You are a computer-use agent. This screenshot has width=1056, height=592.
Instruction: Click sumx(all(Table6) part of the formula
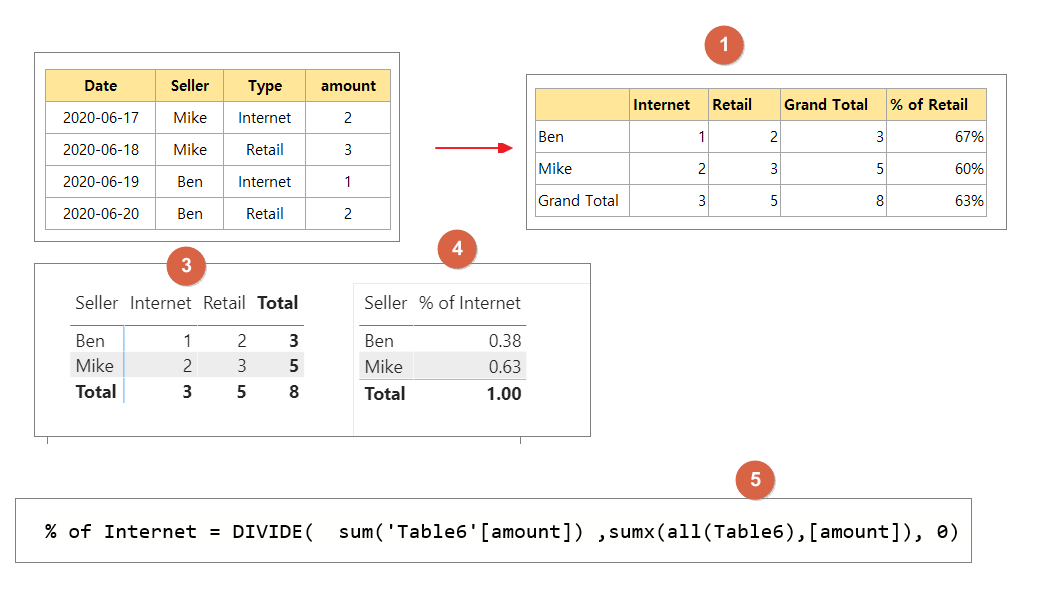(x=704, y=532)
